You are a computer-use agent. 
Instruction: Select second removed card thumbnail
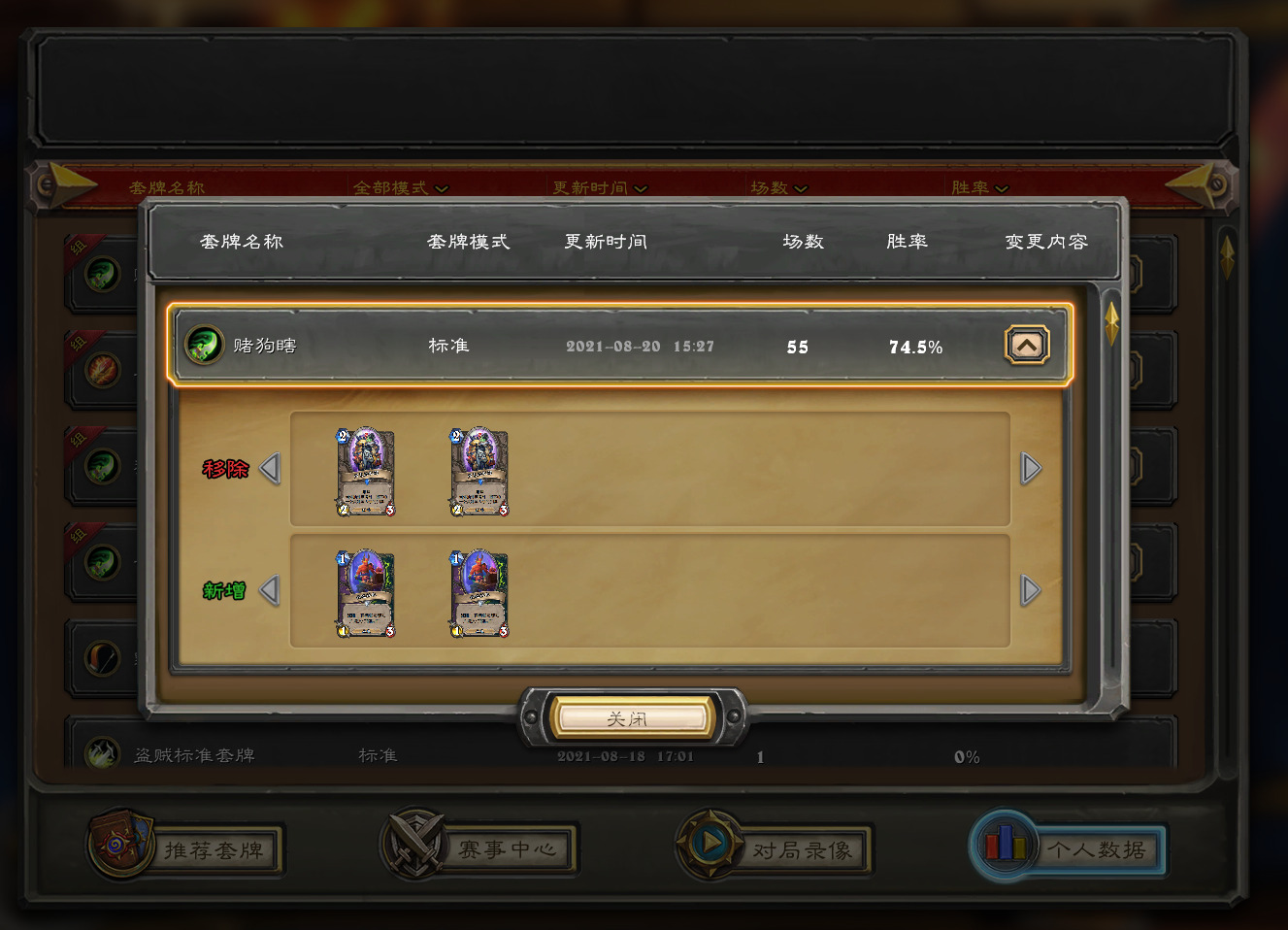(x=479, y=472)
